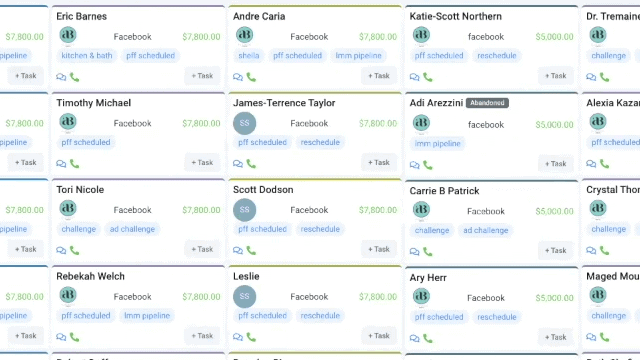Click phone icon on Scott Dodson card

(x=251, y=250)
